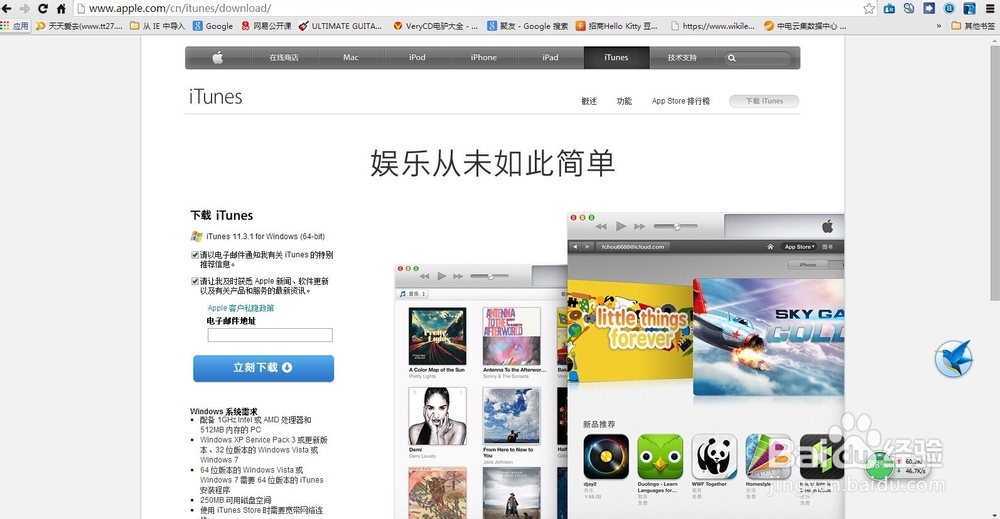Image resolution: width=1000 pixels, height=519 pixels.
Task: Click the play button in back iTunes window
Action: (441, 276)
